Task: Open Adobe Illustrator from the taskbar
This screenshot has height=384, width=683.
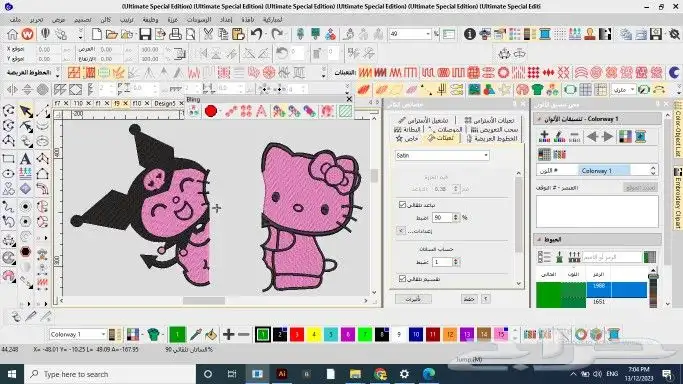Action: [x=282, y=374]
